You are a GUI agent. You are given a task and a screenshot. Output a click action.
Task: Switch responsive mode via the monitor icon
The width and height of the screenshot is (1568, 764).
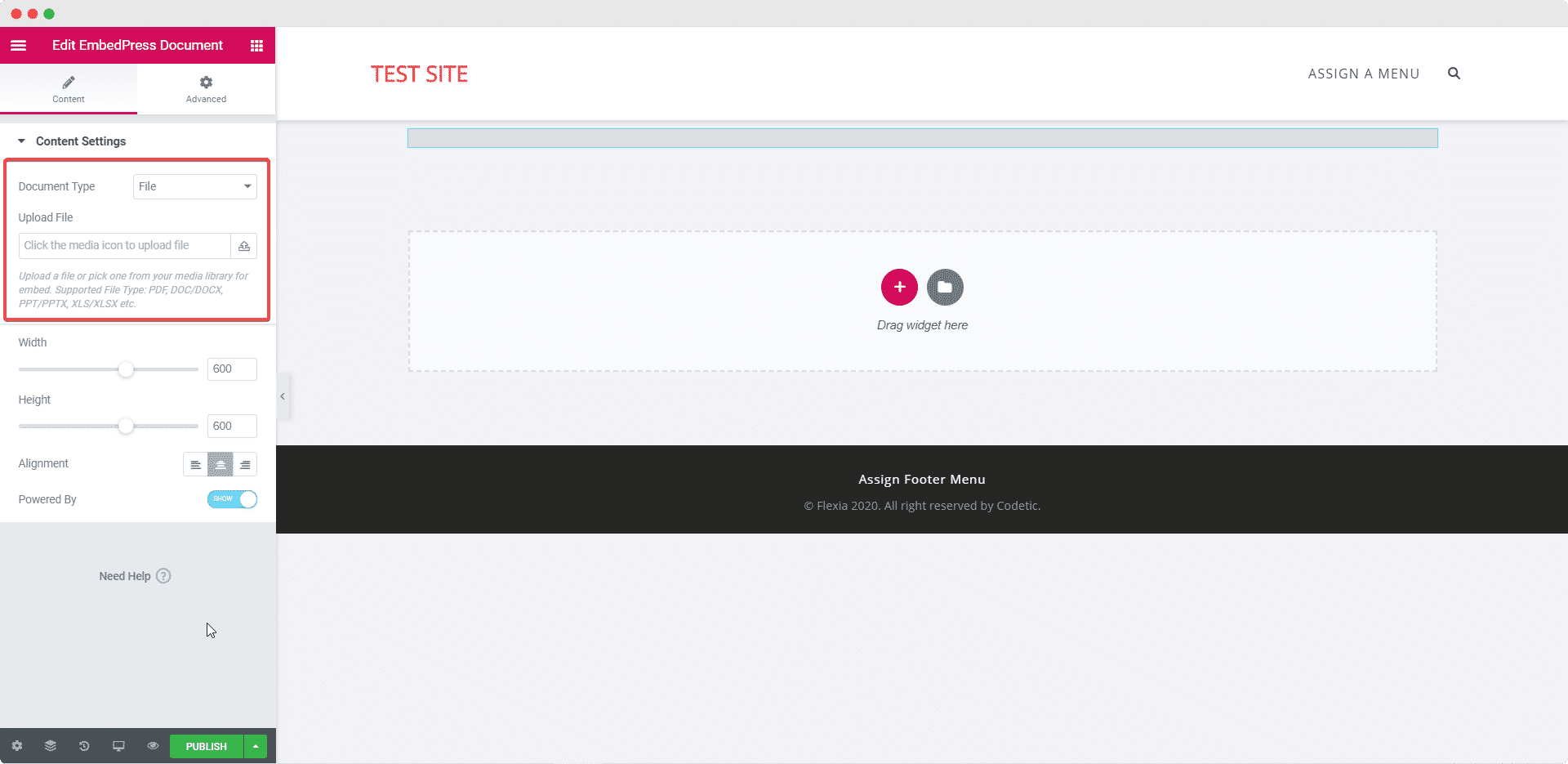tap(118, 746)
